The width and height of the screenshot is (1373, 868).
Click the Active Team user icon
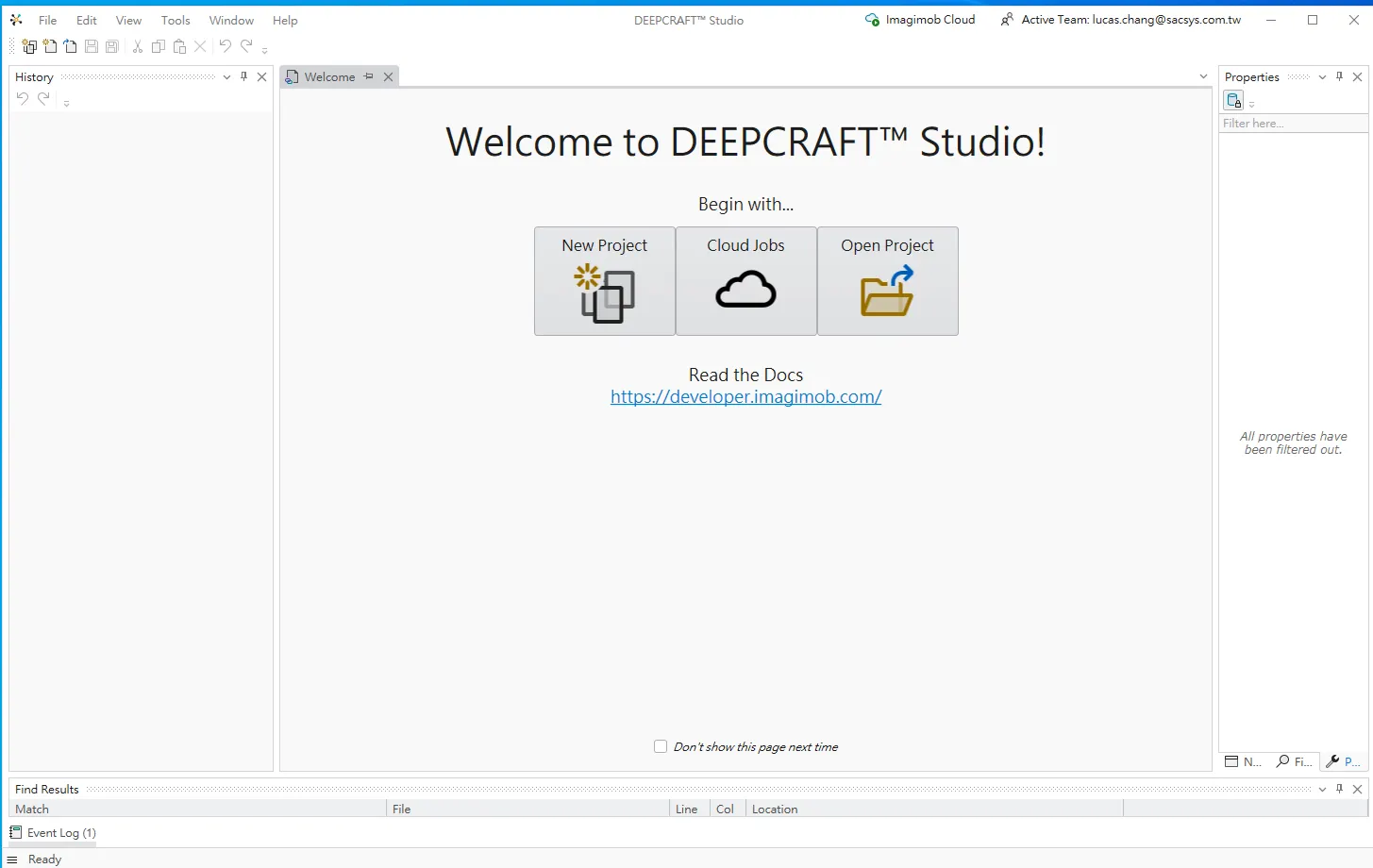pos(1007,20)
